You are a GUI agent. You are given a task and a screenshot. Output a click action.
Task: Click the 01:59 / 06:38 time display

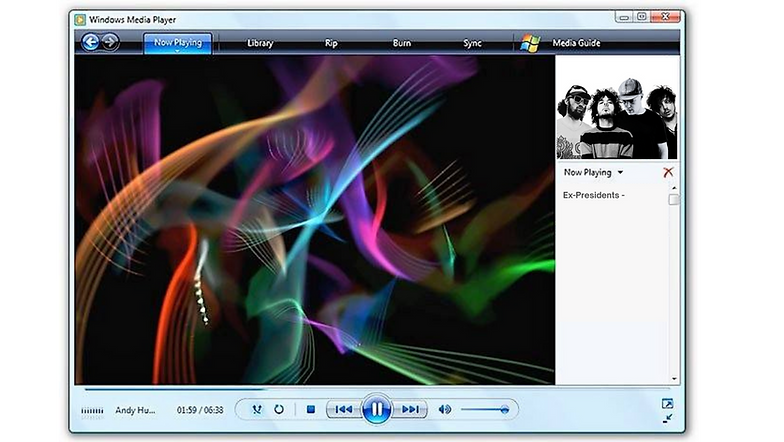[200, 410]
